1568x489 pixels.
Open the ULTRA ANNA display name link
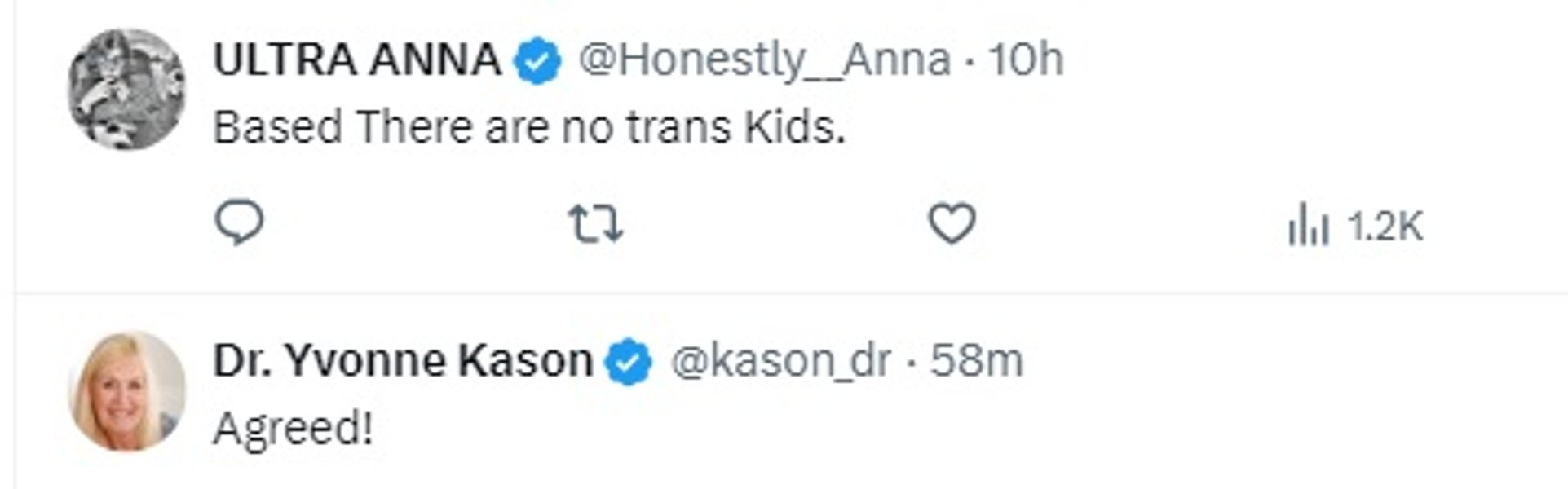pos(357,59)
